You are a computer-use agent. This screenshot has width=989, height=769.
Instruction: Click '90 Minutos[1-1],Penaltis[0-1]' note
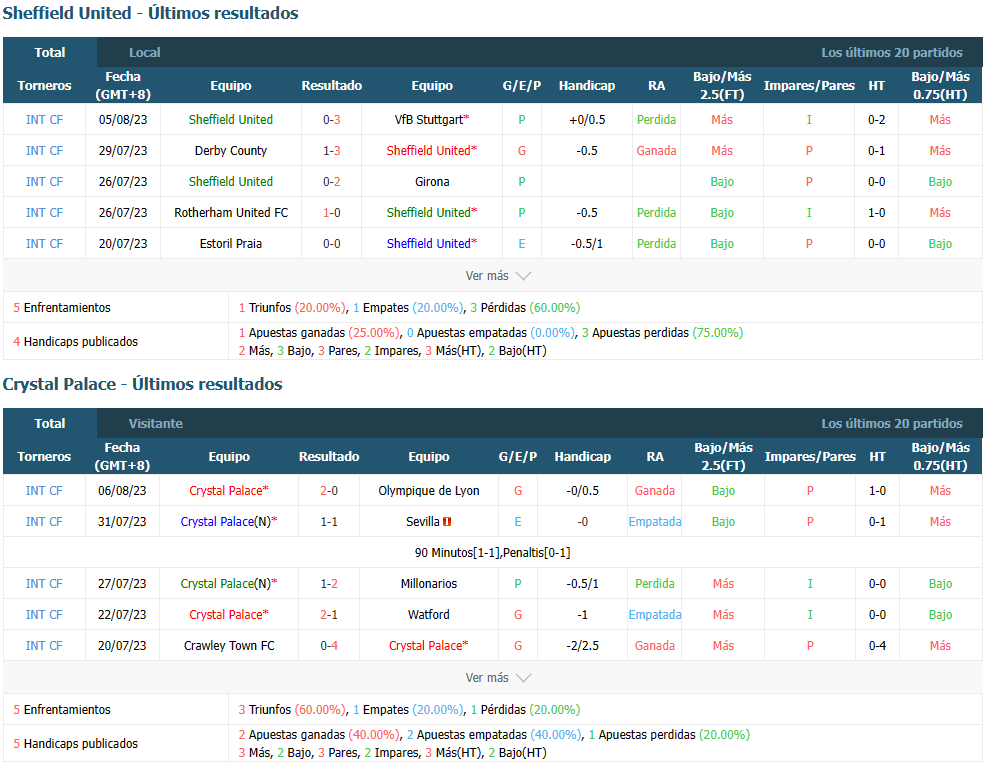tap(493, 552)
